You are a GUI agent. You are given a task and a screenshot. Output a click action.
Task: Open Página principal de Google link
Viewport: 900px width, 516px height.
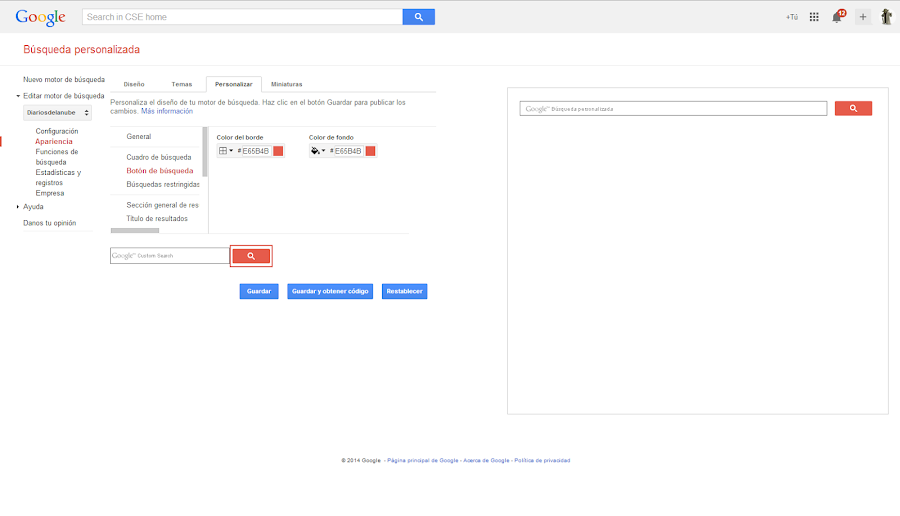pos(423,460)
